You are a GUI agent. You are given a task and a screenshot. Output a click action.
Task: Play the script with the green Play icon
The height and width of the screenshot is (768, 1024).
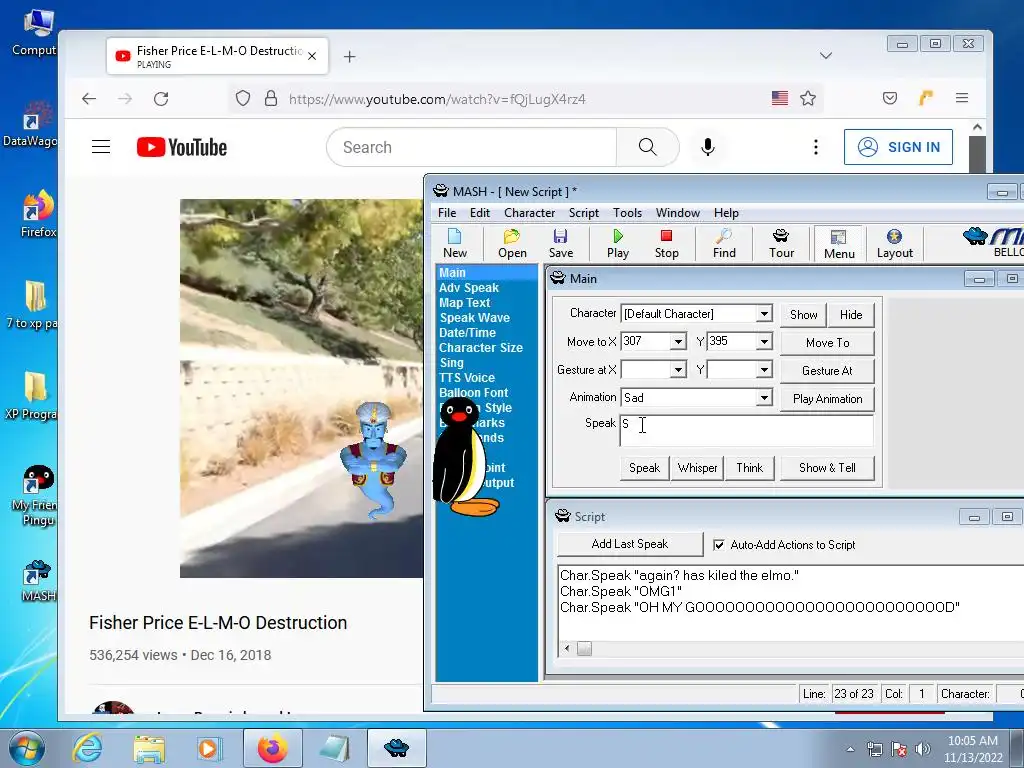click(618, 244)
